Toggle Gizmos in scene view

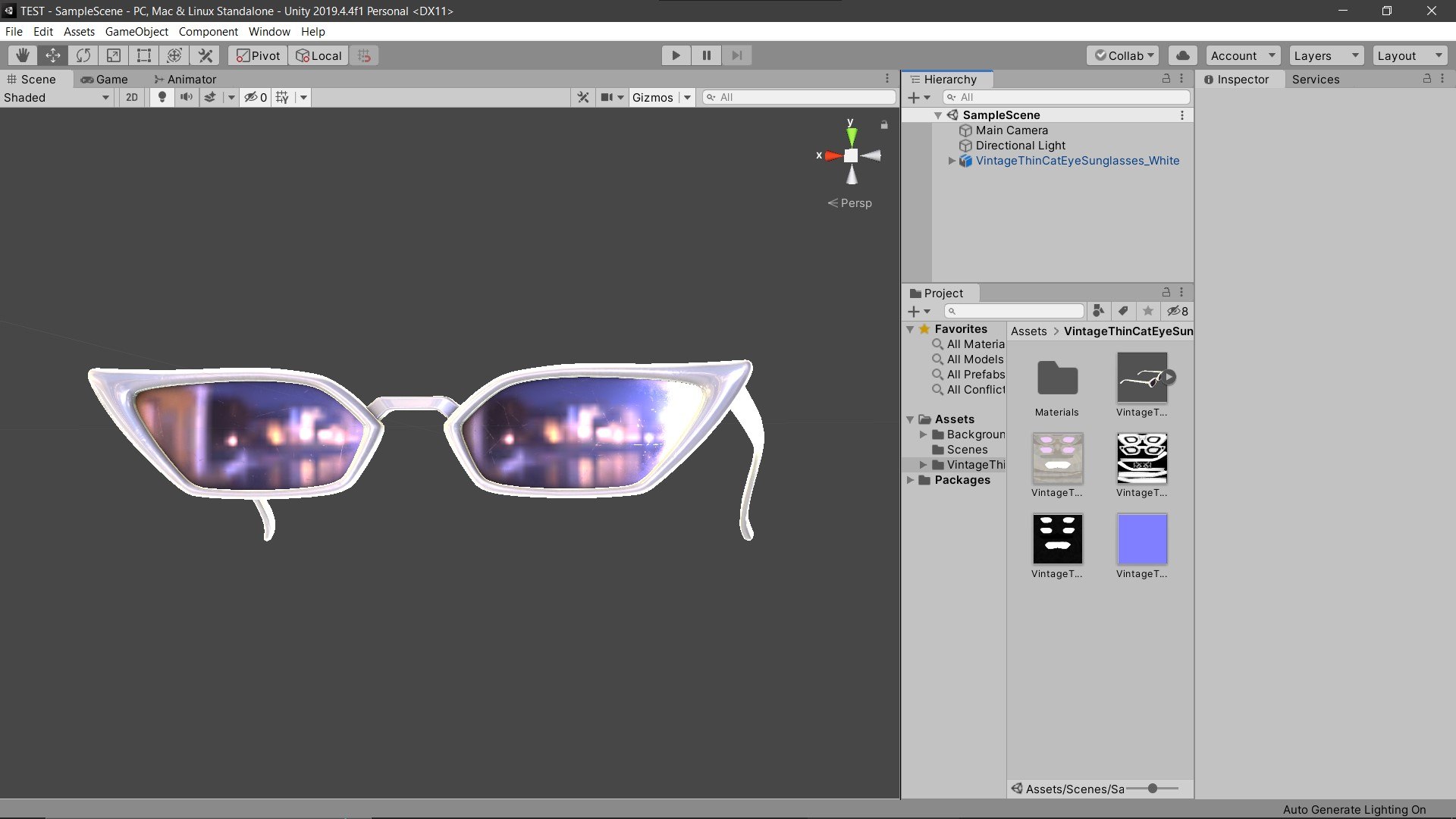click(653, 97)
